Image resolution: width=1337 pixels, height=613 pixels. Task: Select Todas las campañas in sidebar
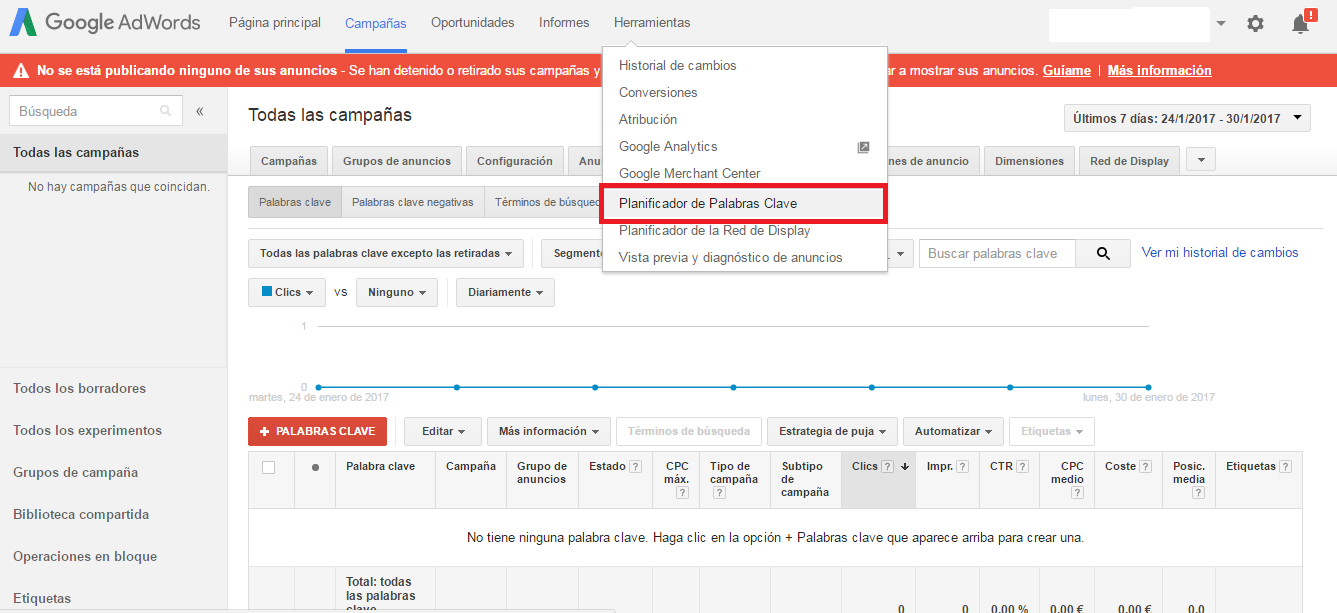(113, 153)
